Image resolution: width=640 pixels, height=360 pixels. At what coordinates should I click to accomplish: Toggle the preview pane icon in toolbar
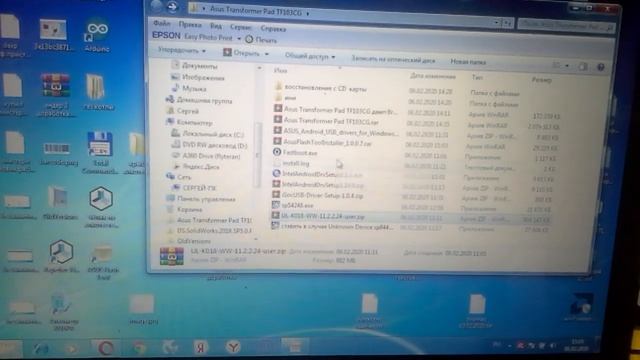pos(583,67)
